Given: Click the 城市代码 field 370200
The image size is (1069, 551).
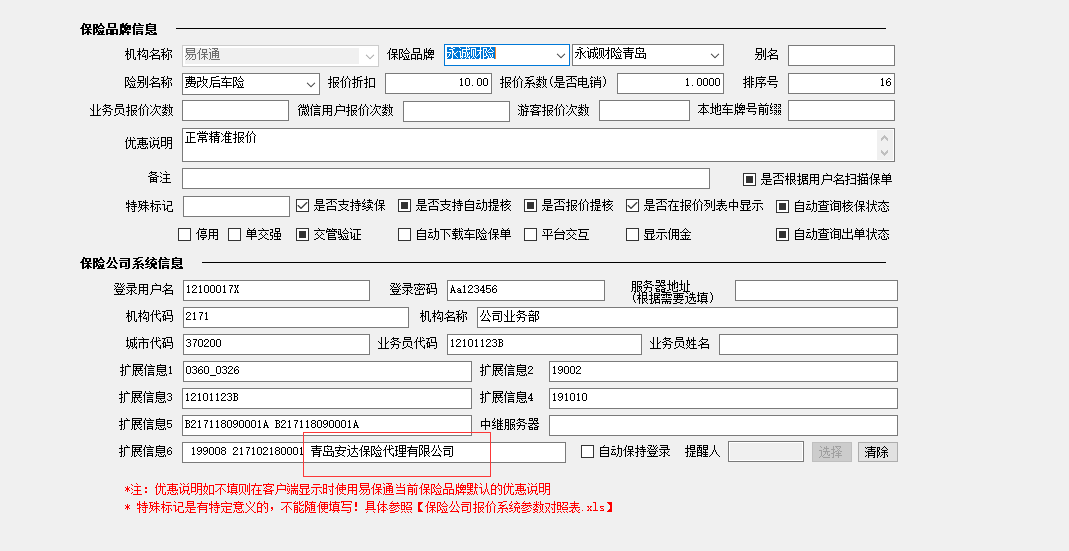Looking at the screenshot, I should tap(276, 344).
